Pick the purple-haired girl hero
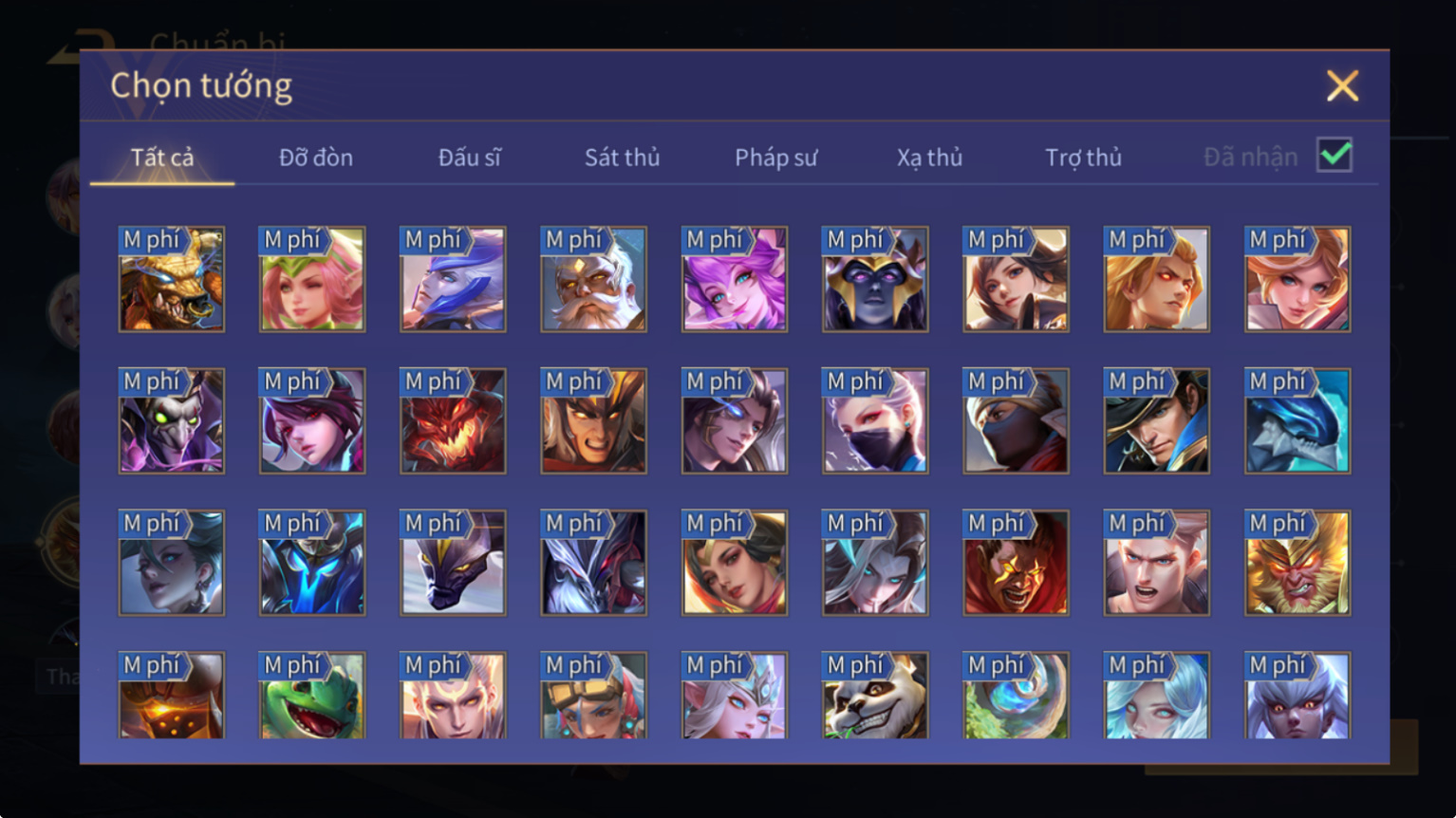Image resolution: width=1456 pixels, height=818 pixels. [x=735, y=279]
